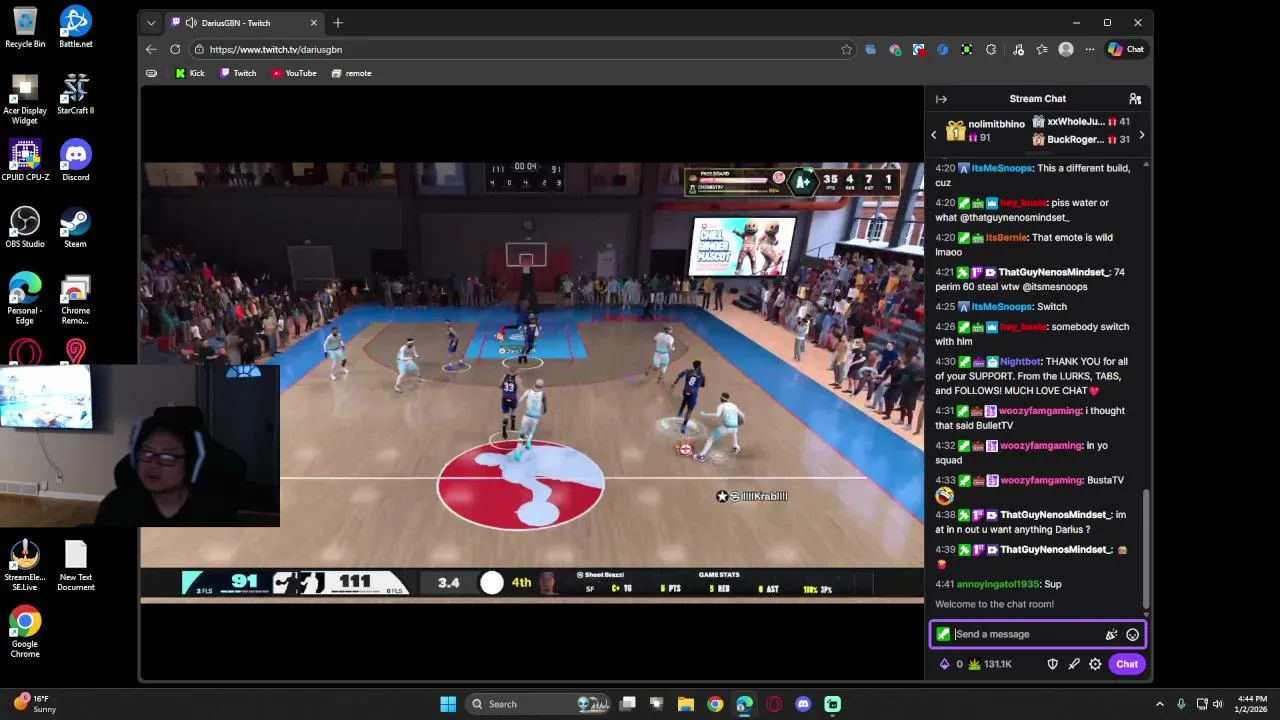Open the media music control icon
The image size is (1280, 720).
(1018, 49)
